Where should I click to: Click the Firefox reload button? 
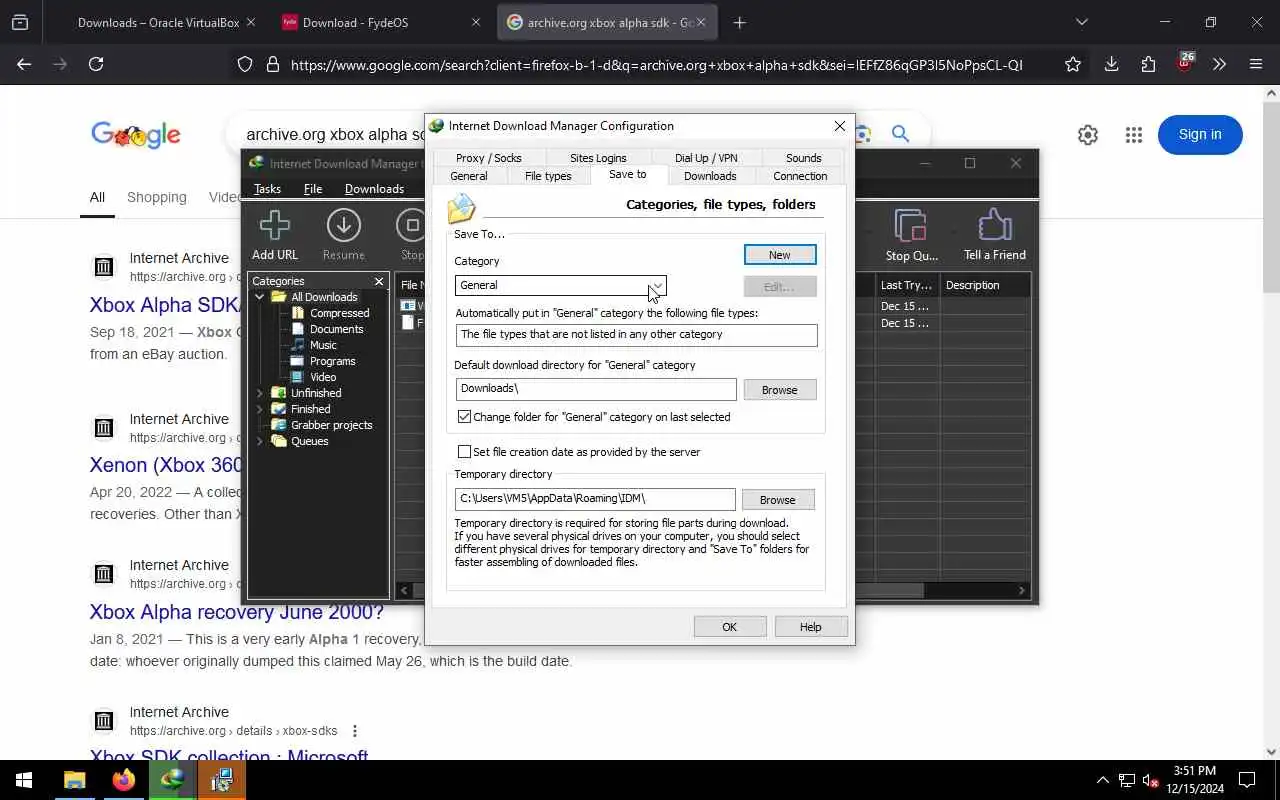tap(96, 64)
